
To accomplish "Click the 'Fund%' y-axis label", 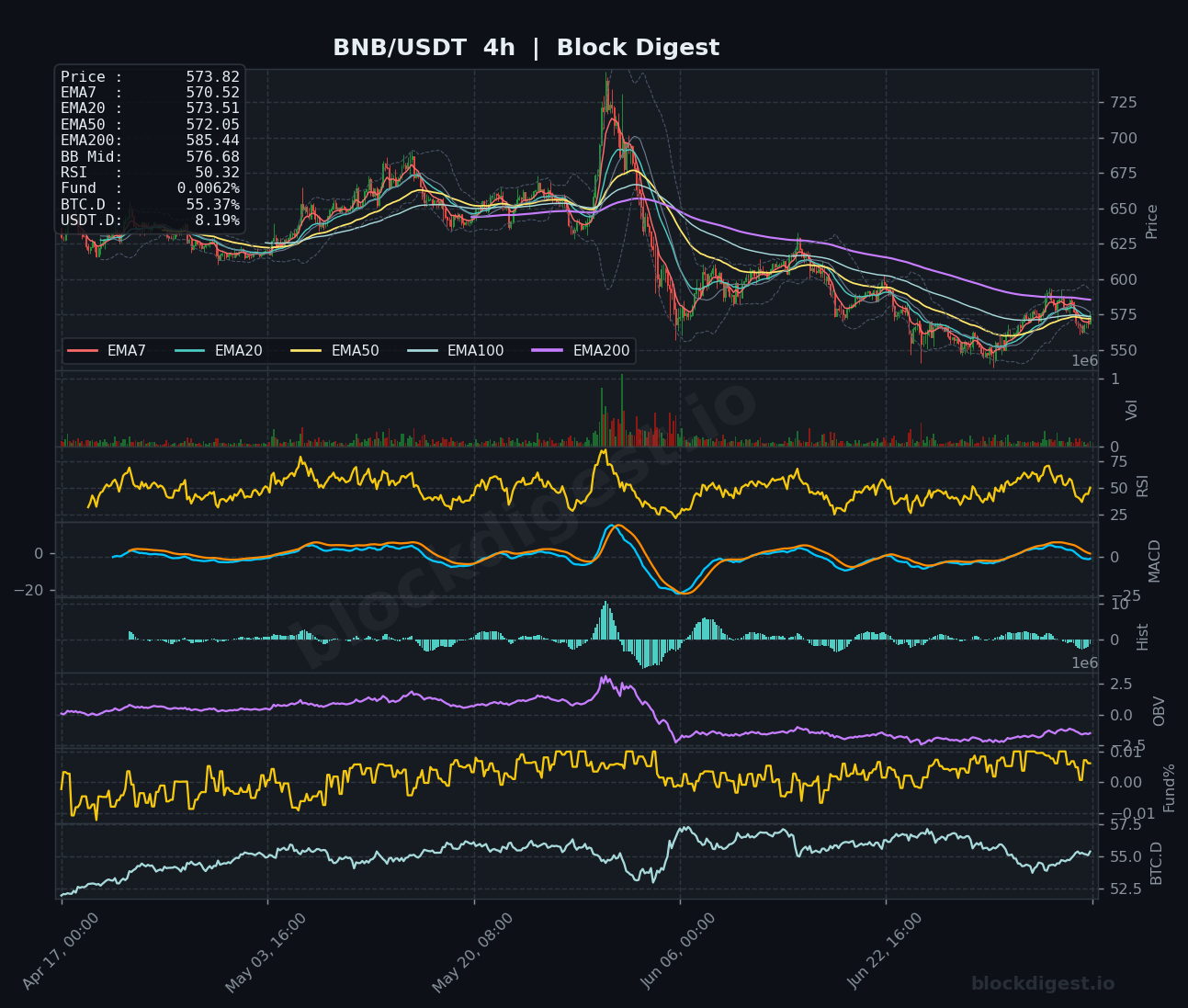I will (x=1170, y=787).
